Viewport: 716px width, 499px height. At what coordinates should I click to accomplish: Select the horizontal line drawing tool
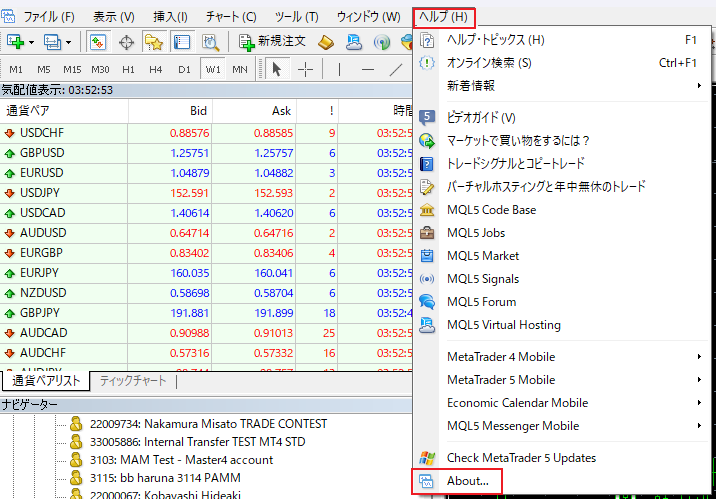tap(368, 69)
